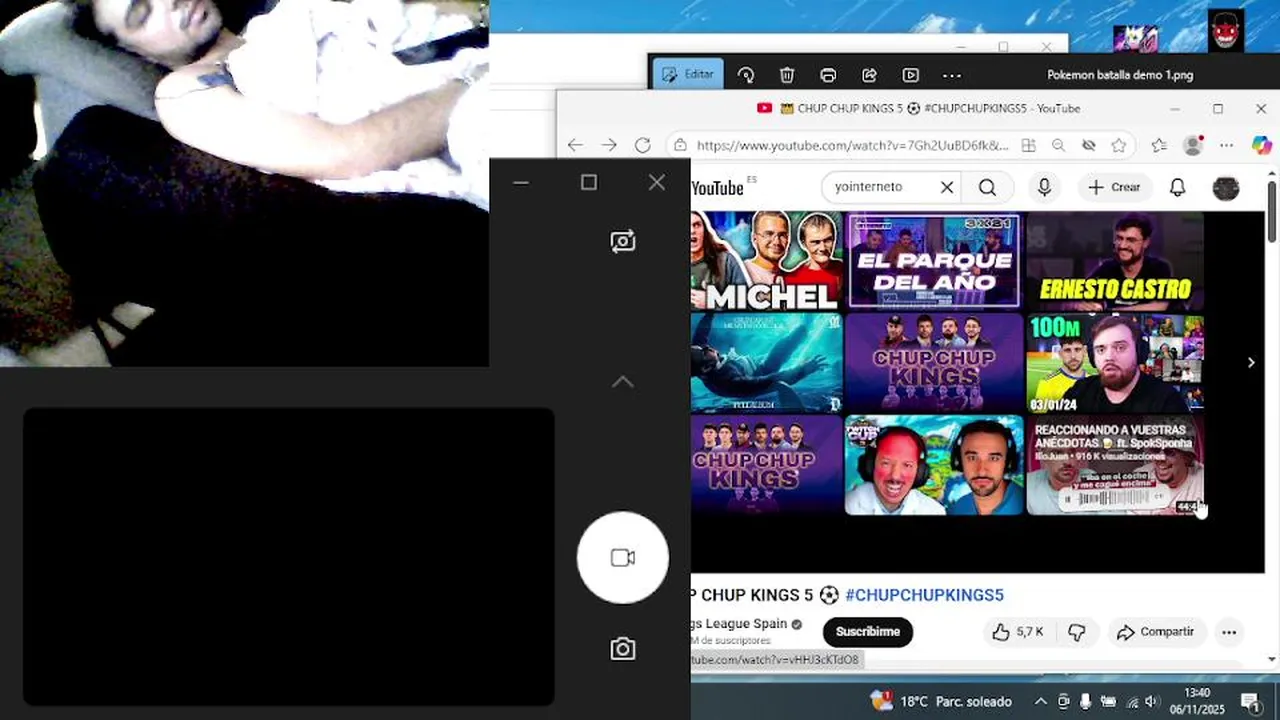Viewport: 1280px width, 720px height.
Task: Delete the image with the trash icon
Action: point(787,75)
